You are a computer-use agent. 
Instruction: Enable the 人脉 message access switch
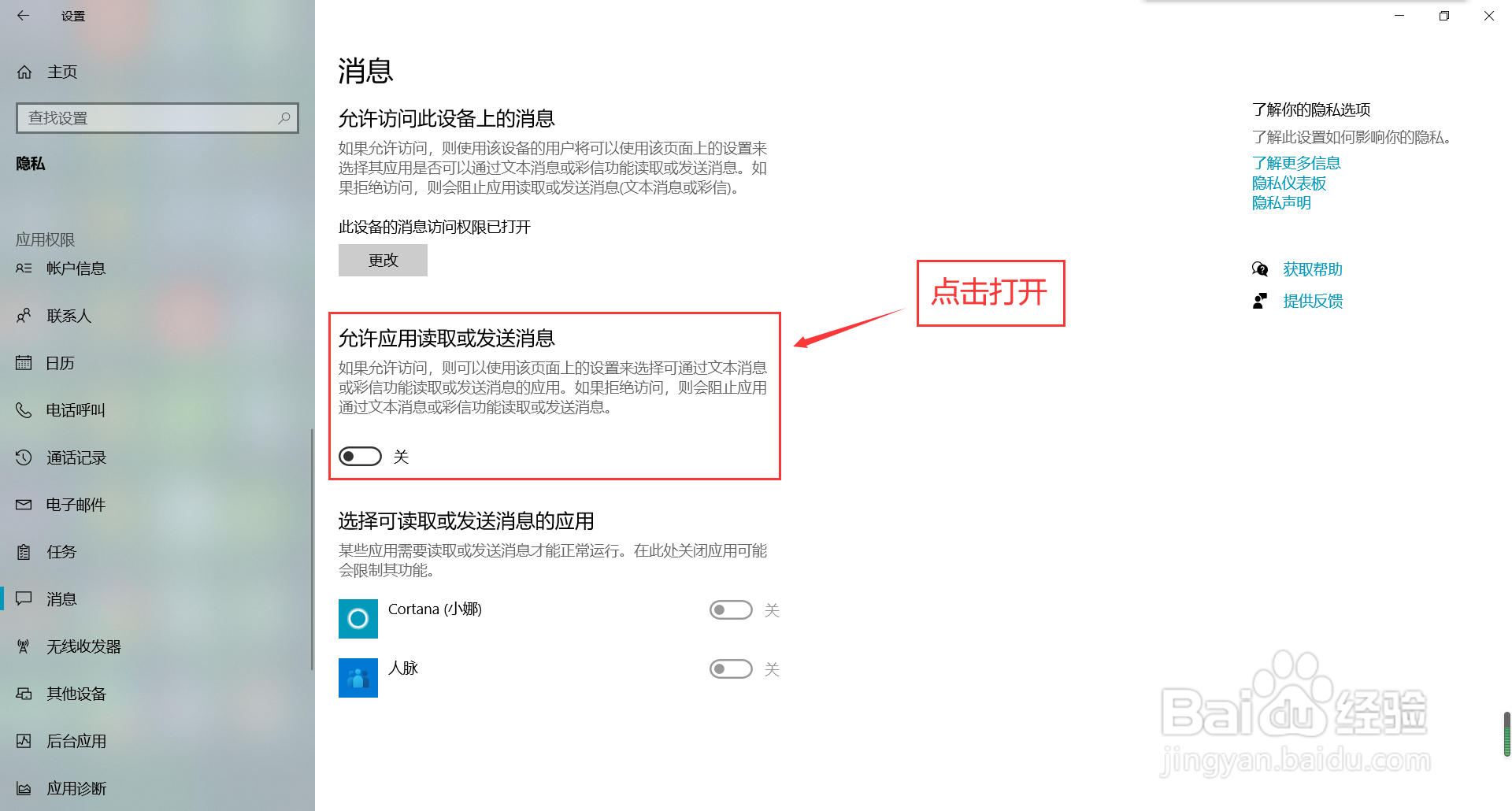(731, 669)
